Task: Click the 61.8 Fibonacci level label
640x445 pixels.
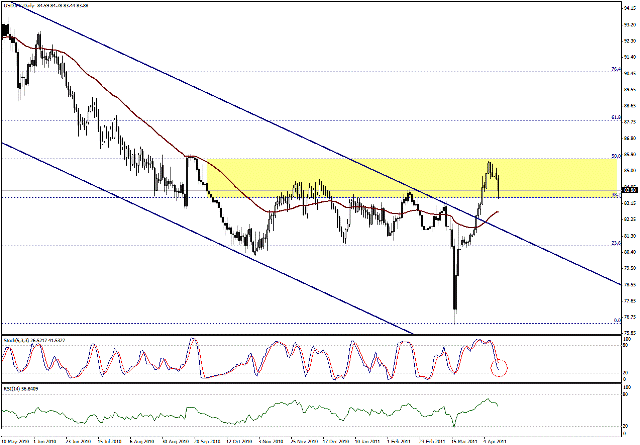Action: tap(615, 117)
